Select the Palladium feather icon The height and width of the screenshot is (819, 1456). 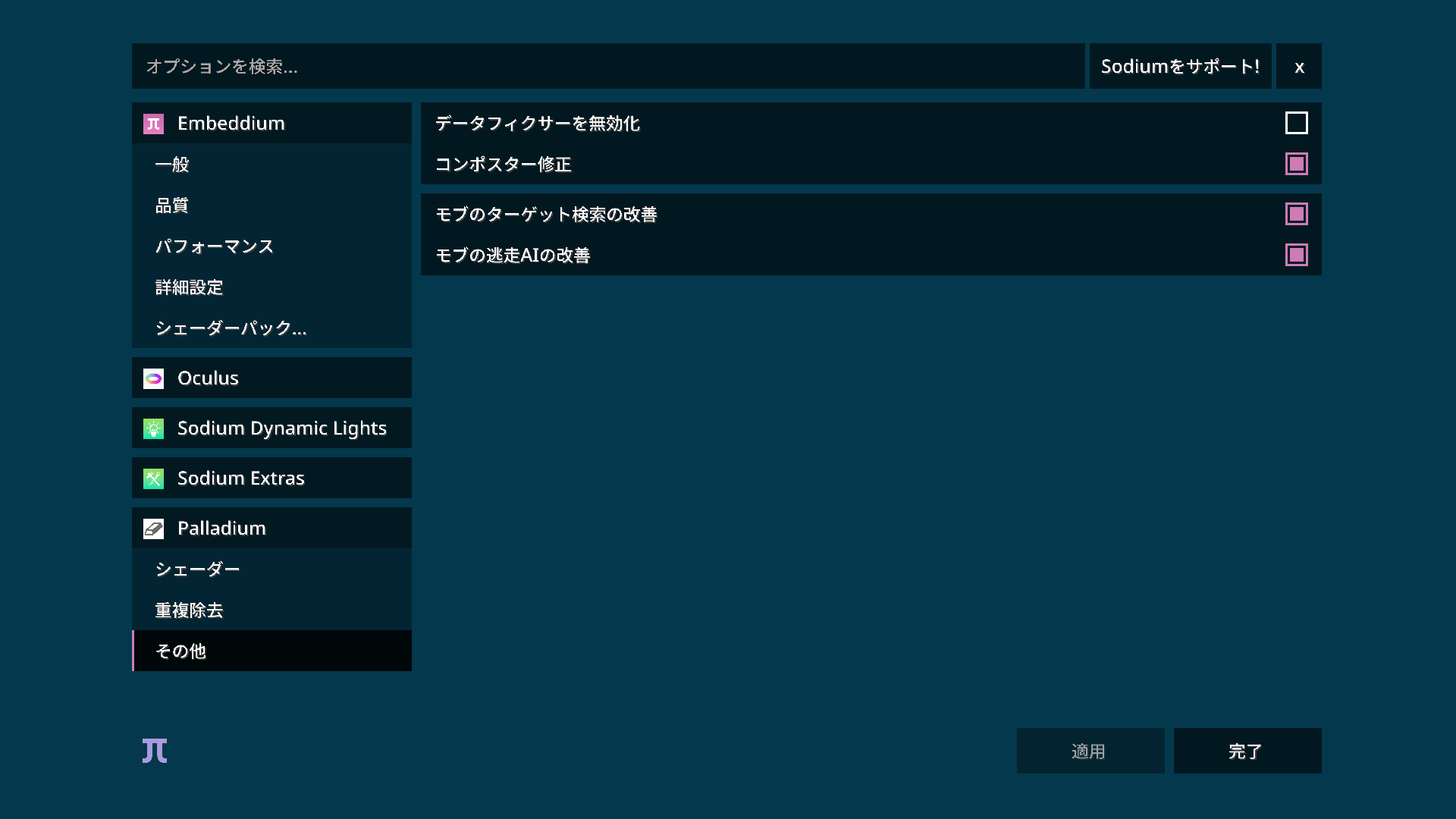[x=153, y=528]
